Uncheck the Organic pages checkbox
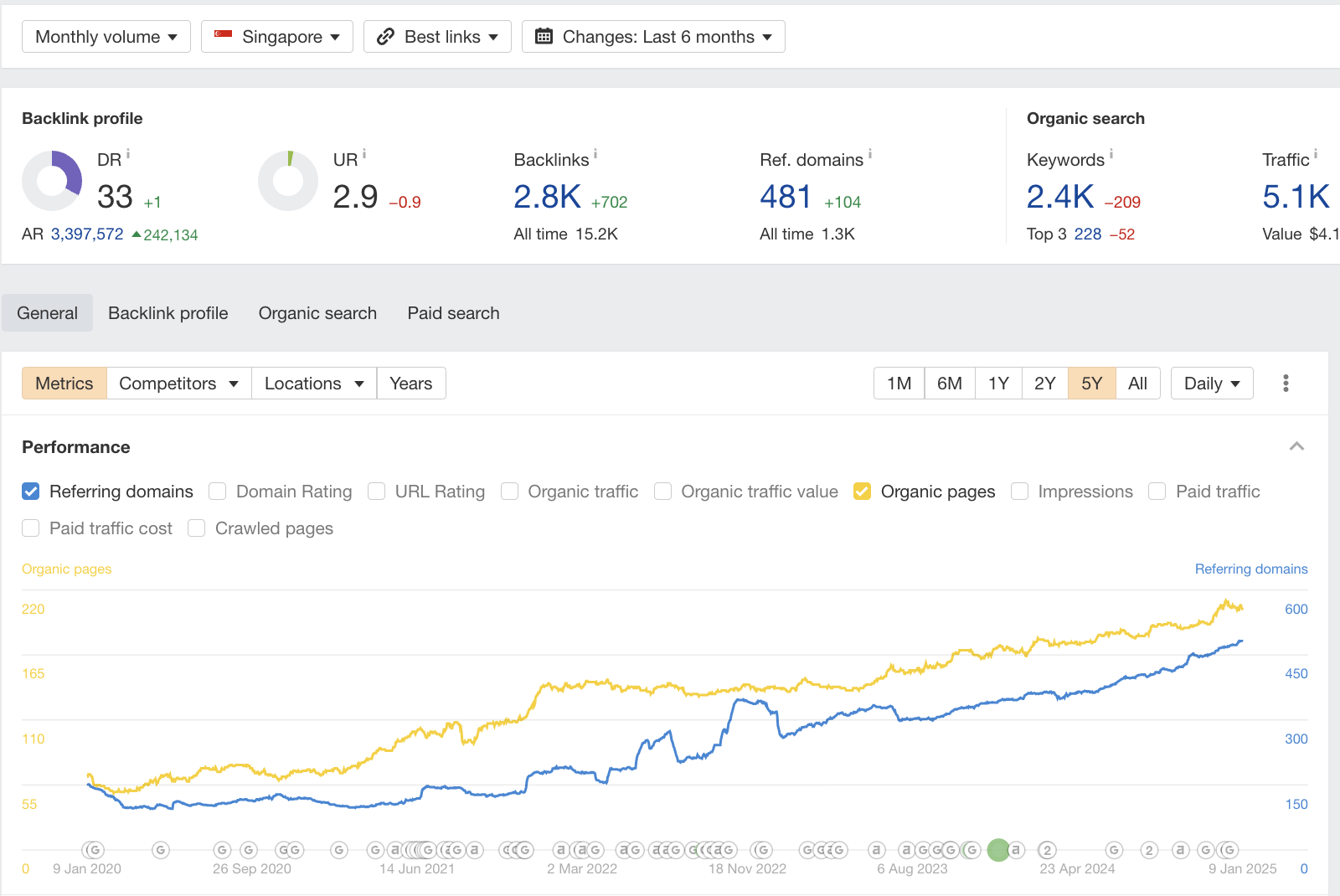The image size is (1340, 896). pyautogui.click(x=863, y=492)
